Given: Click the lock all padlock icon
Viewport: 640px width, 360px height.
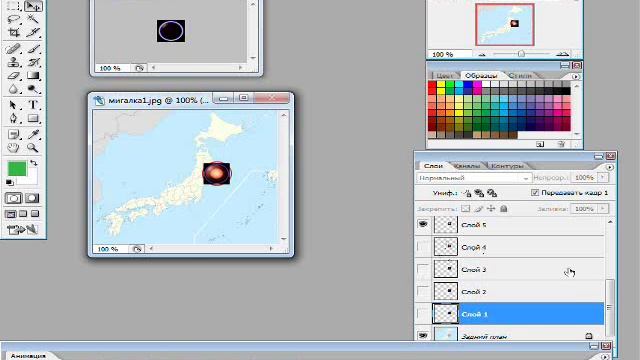Looking at the screenshot, I should 504,209.
